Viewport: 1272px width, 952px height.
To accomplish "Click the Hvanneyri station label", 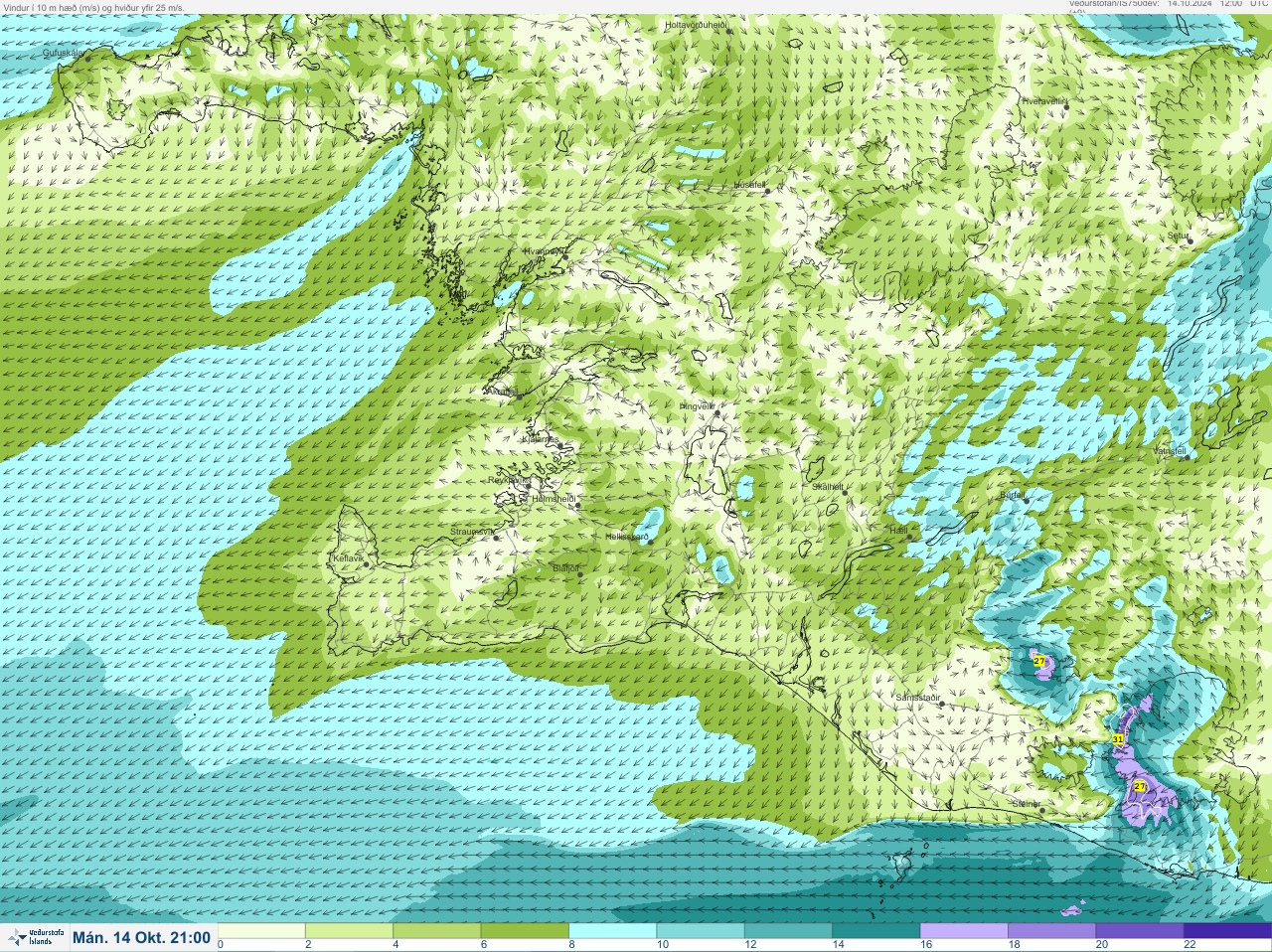I will [x=545, y=251].
